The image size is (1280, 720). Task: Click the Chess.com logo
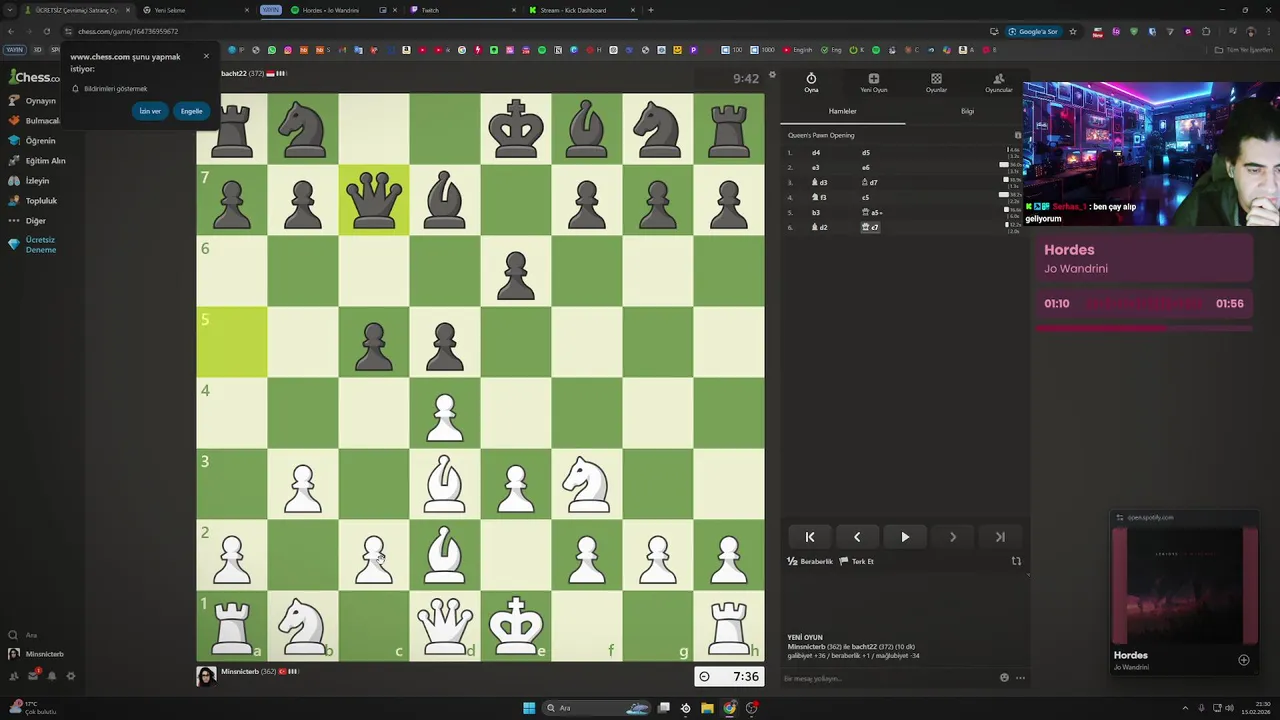click(35, 77)
